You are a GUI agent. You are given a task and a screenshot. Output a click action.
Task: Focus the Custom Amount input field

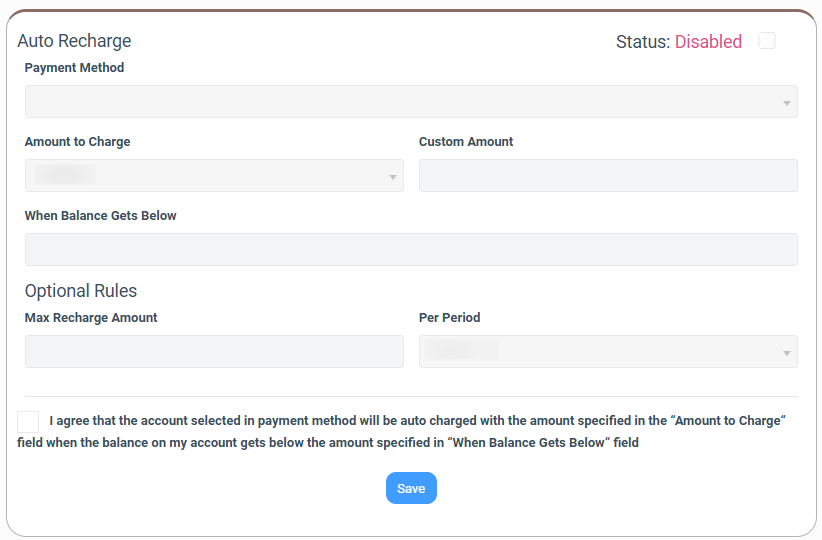608,176
